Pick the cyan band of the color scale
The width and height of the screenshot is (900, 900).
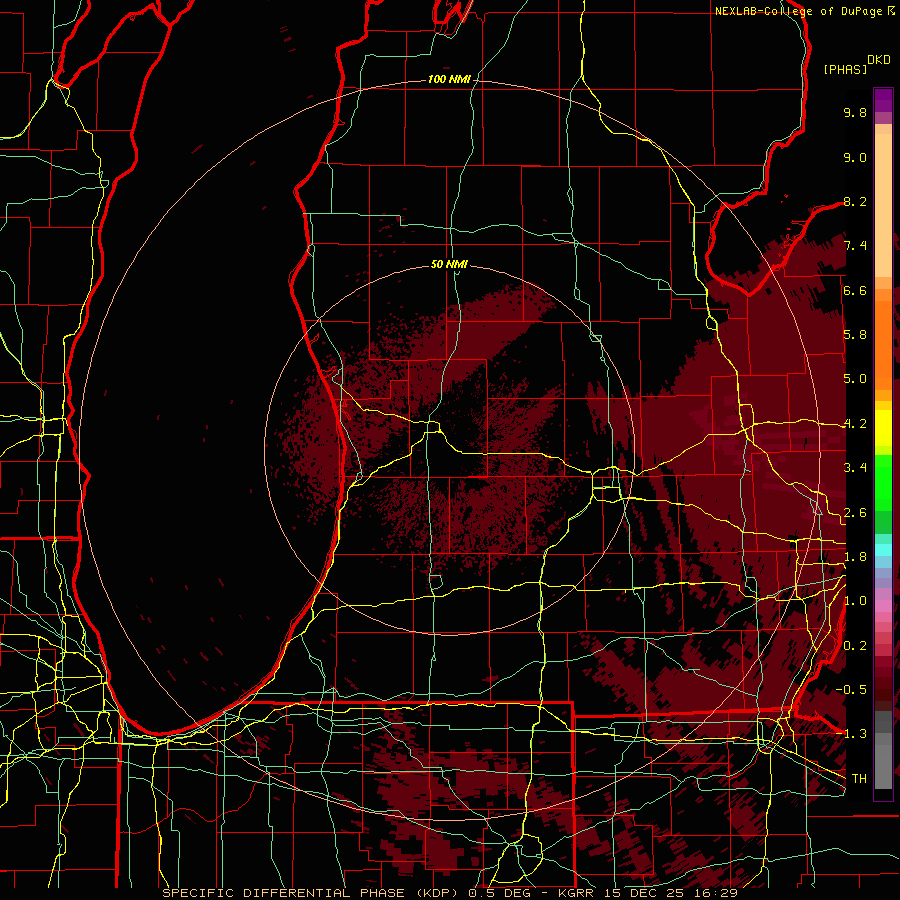pos(883,550)
